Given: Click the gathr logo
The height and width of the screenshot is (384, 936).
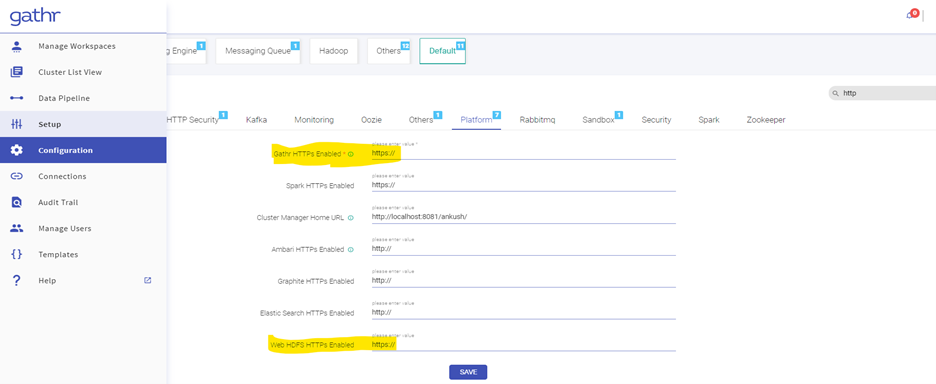Looking at the screenshot, I should 35,16.
